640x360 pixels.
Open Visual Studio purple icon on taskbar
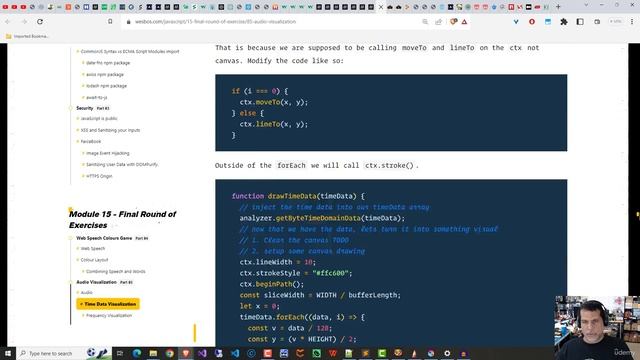pos(202,353)
